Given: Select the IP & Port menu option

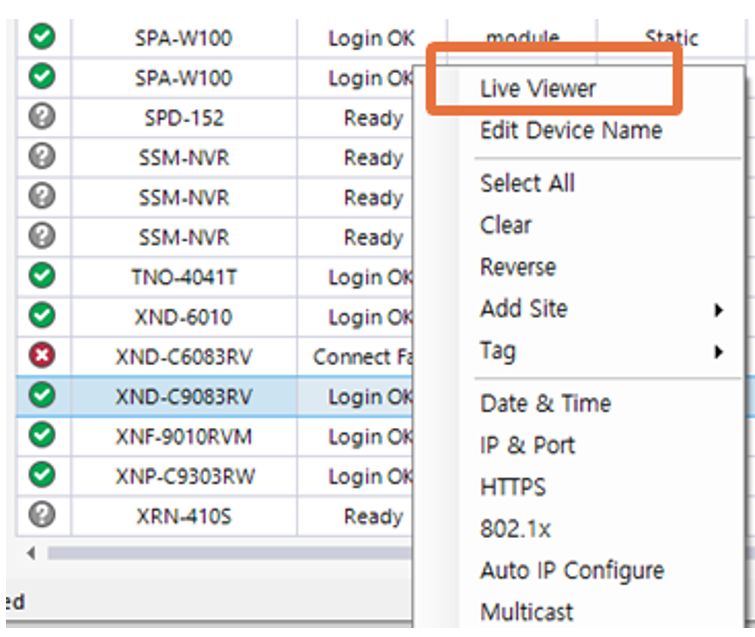Looking at the screenshot, I should 527,446.
